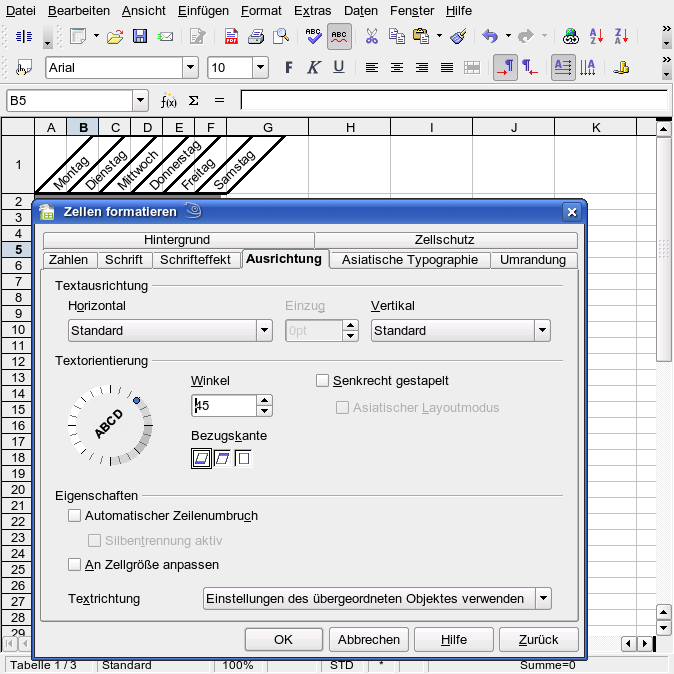
Task: Export directly as PDF icon
Action: [x=231, y=37]
